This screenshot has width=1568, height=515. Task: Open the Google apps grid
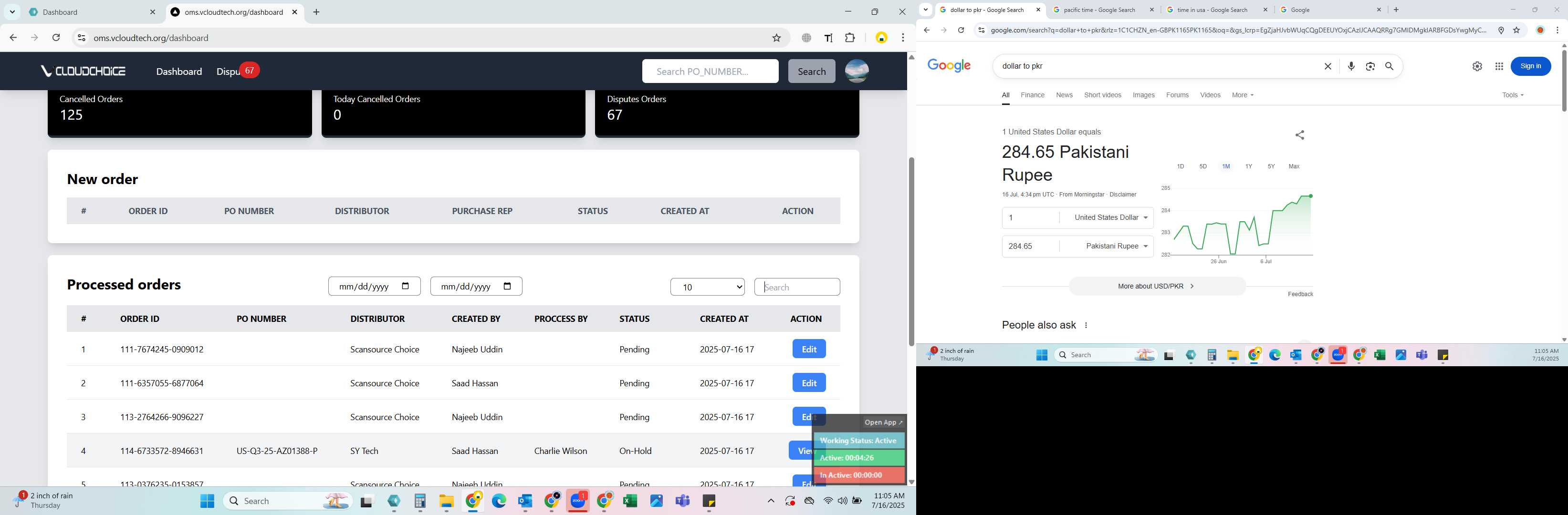tap(1499, 66)
